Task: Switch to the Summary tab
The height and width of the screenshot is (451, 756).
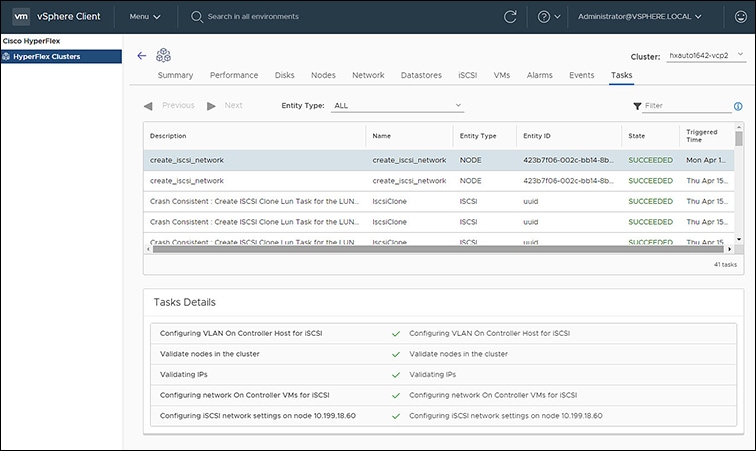Action: tap(176, 75)
